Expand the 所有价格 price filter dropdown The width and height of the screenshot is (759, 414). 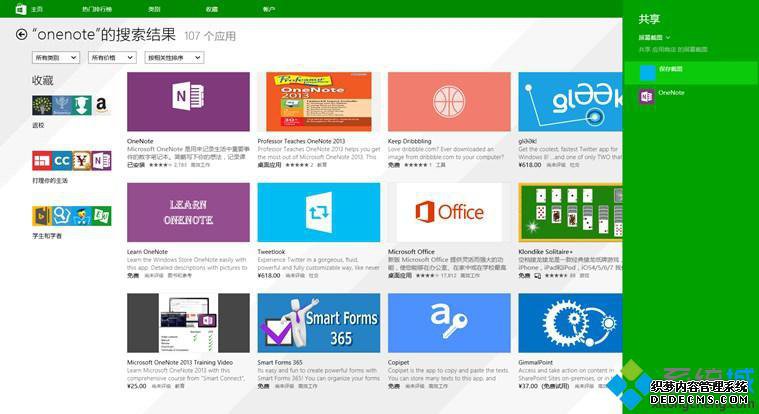click(x=112, y=58)
